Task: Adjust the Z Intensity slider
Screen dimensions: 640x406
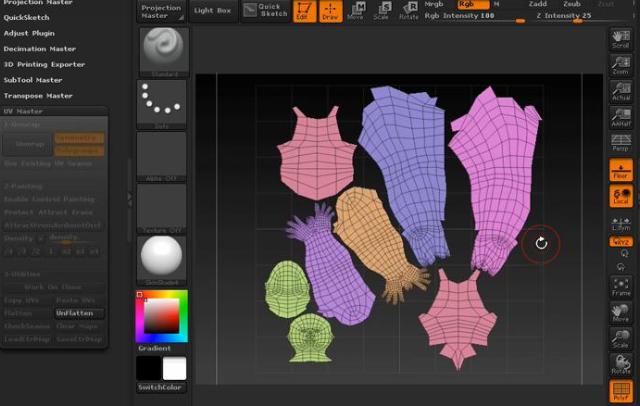Action: tap(584, 16)
